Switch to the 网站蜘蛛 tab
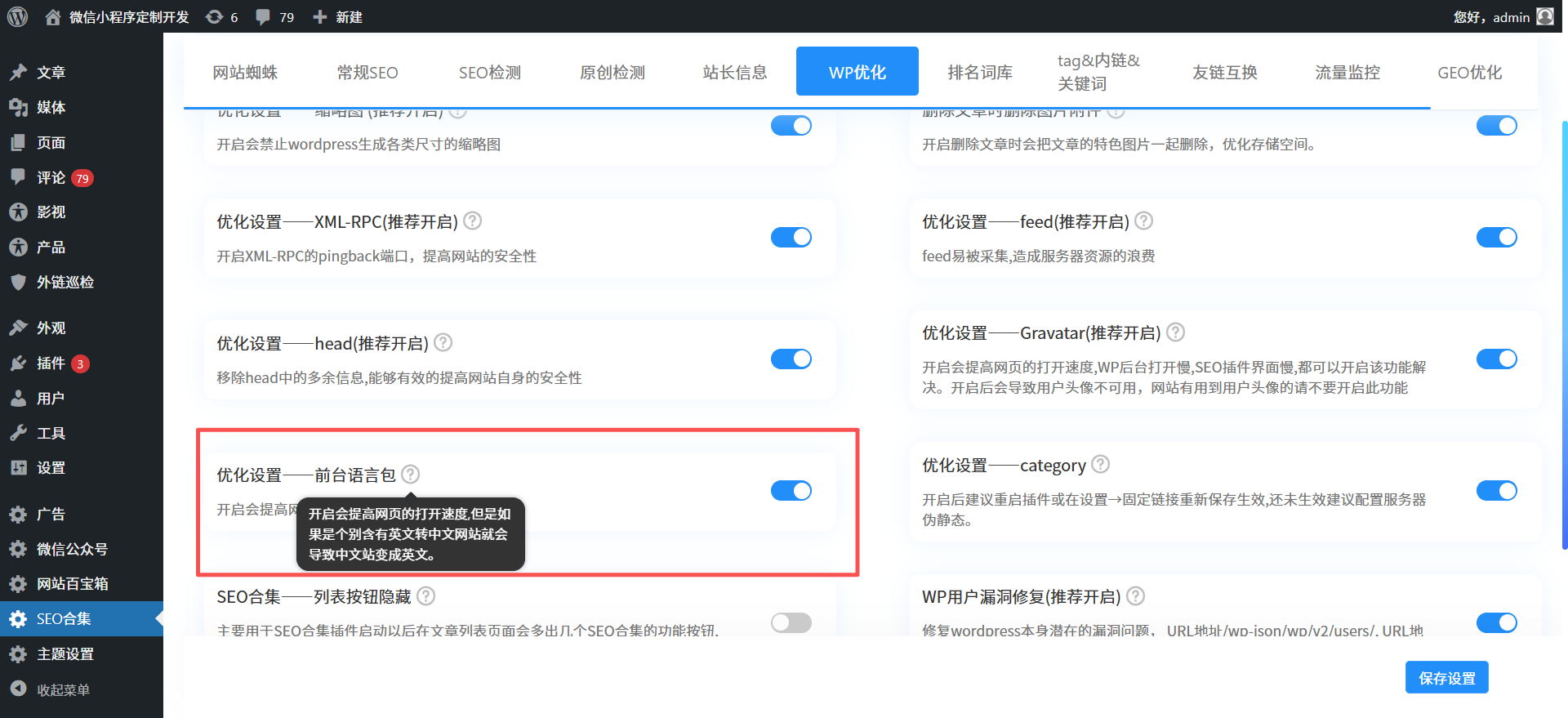The width and height of the screenshot is (1568, 718). [245, 72]
